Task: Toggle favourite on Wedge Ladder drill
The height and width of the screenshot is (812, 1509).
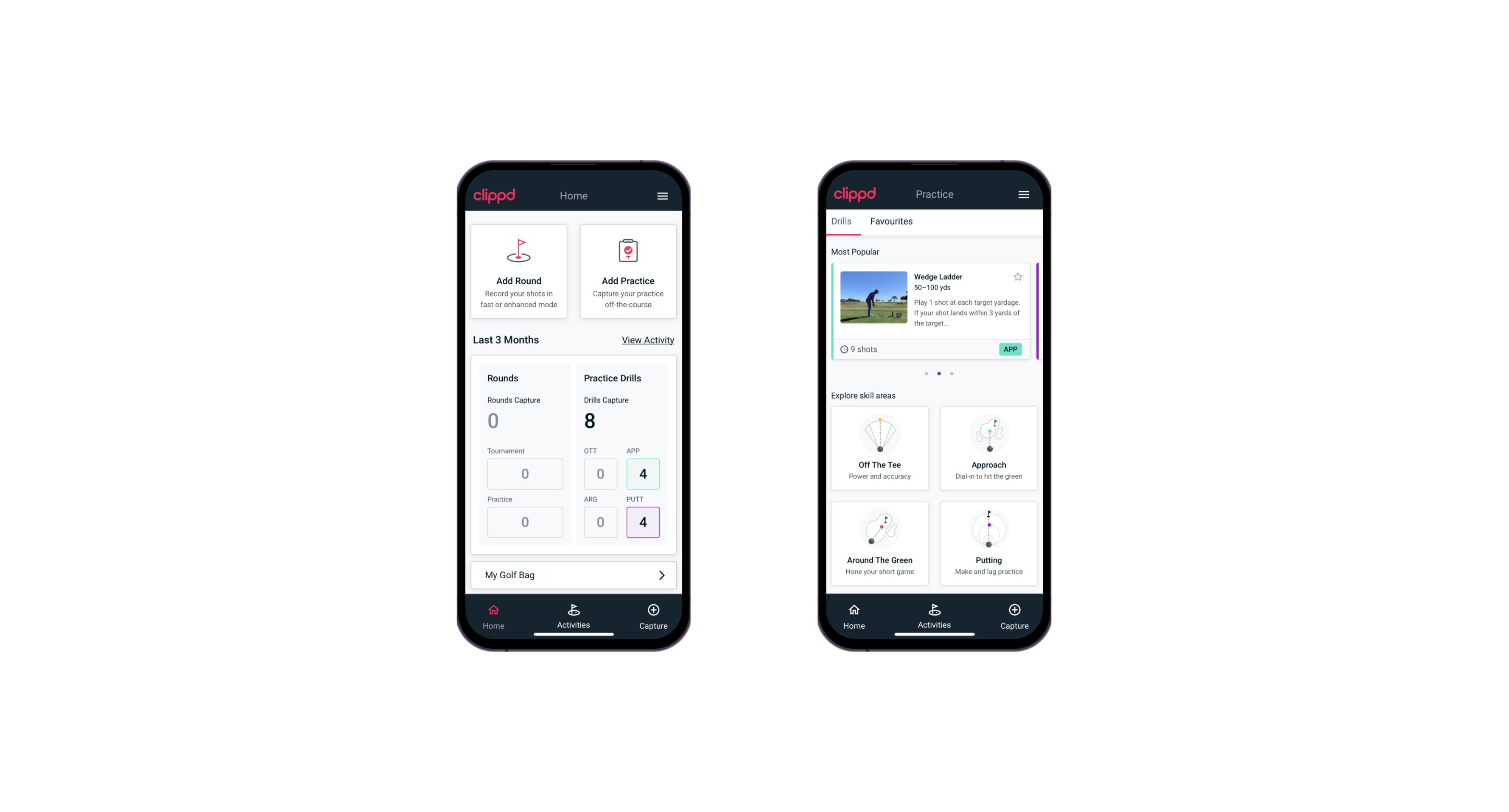Action: (1018, 277)
